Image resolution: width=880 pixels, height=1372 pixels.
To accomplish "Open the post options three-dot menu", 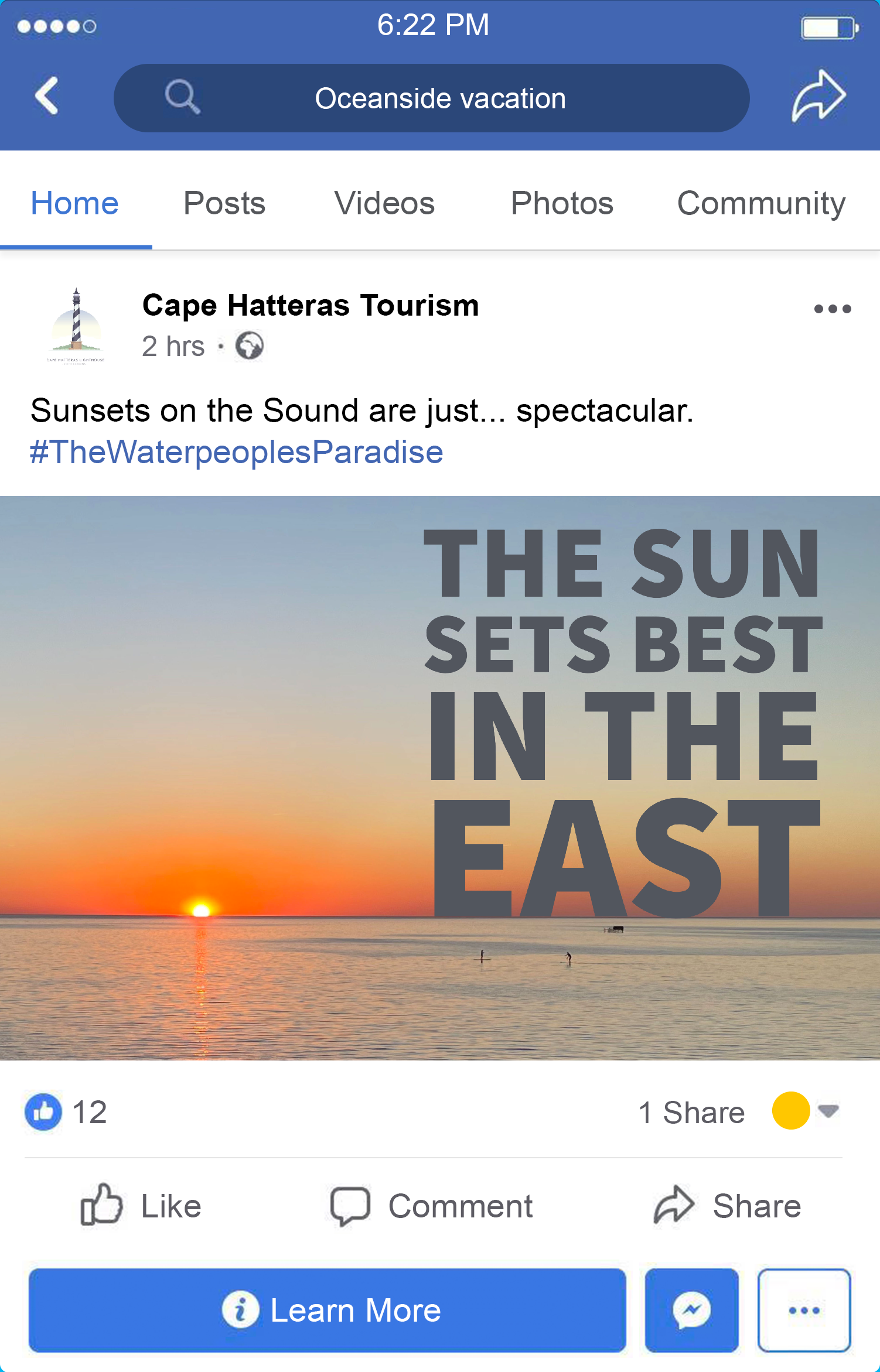I will 832,309.
